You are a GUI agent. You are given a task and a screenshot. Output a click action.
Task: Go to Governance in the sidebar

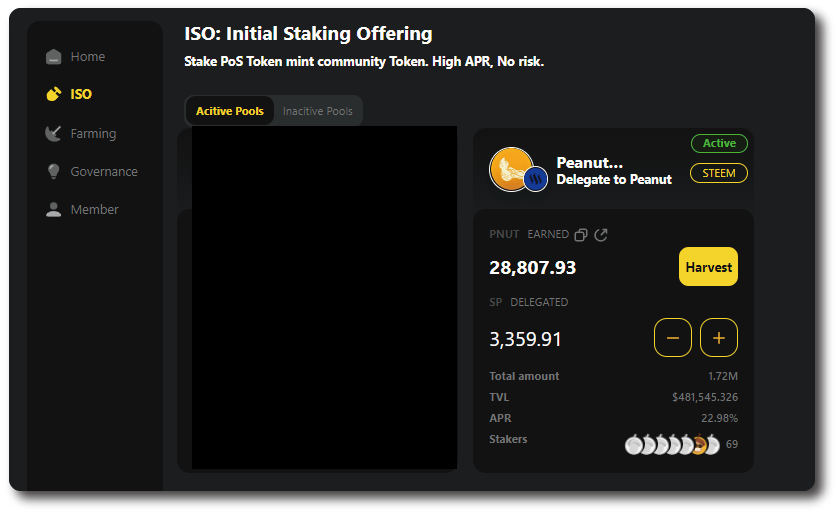coord(104,172)
